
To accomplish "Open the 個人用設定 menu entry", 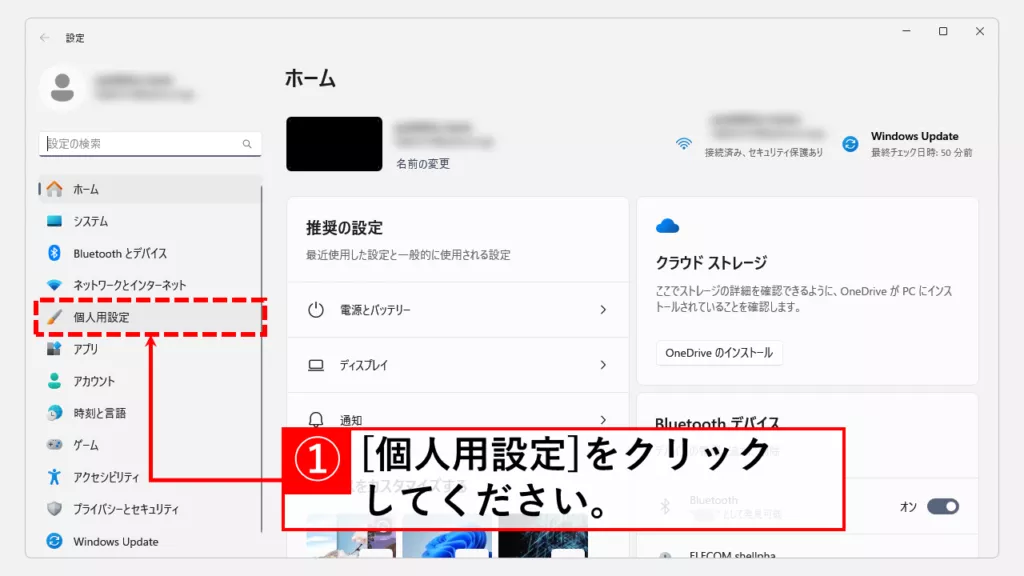I will (150, 317).
